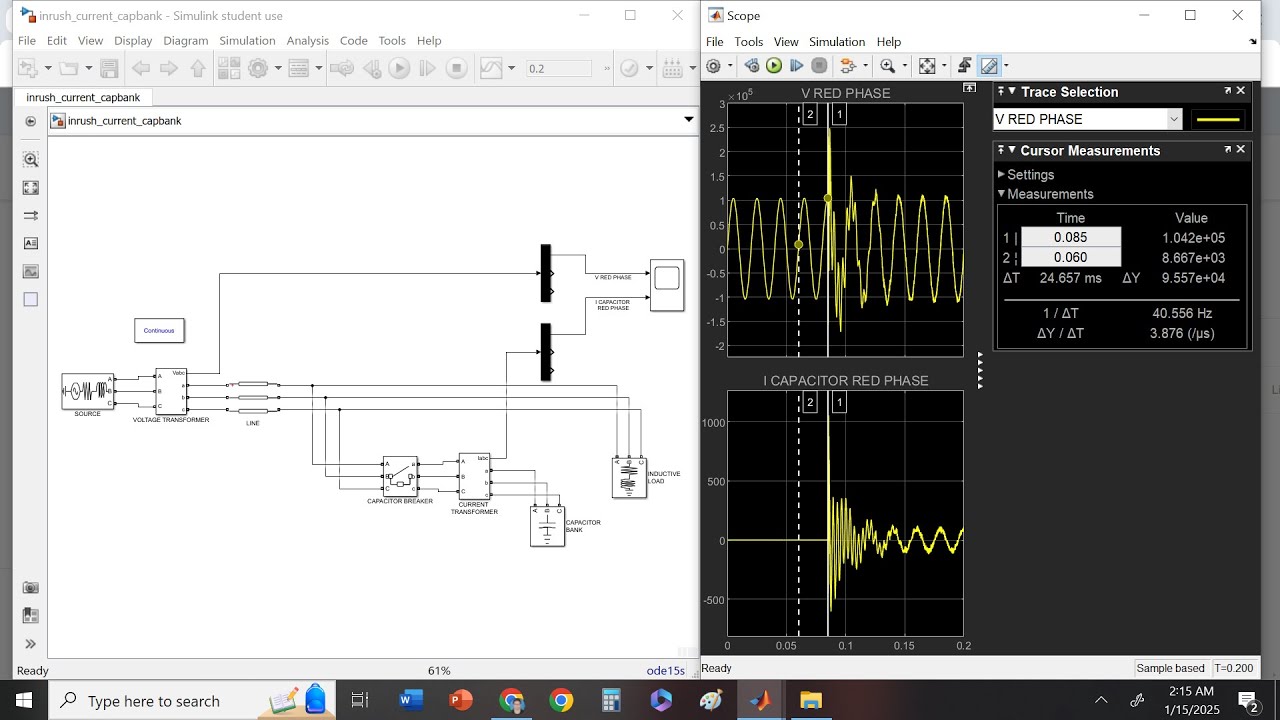Open the Scope View menu
1280x720 pixels.
(x=786, y=41)
